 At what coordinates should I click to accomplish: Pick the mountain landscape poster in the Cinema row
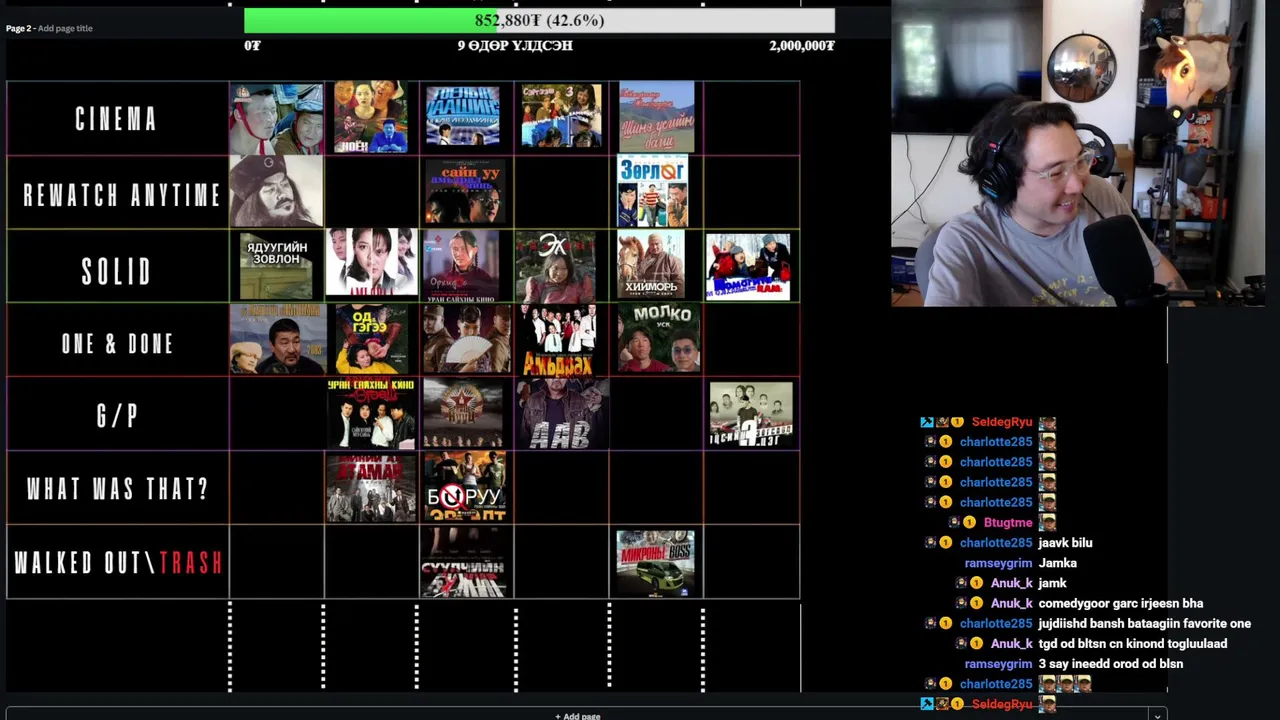[656, 117]
